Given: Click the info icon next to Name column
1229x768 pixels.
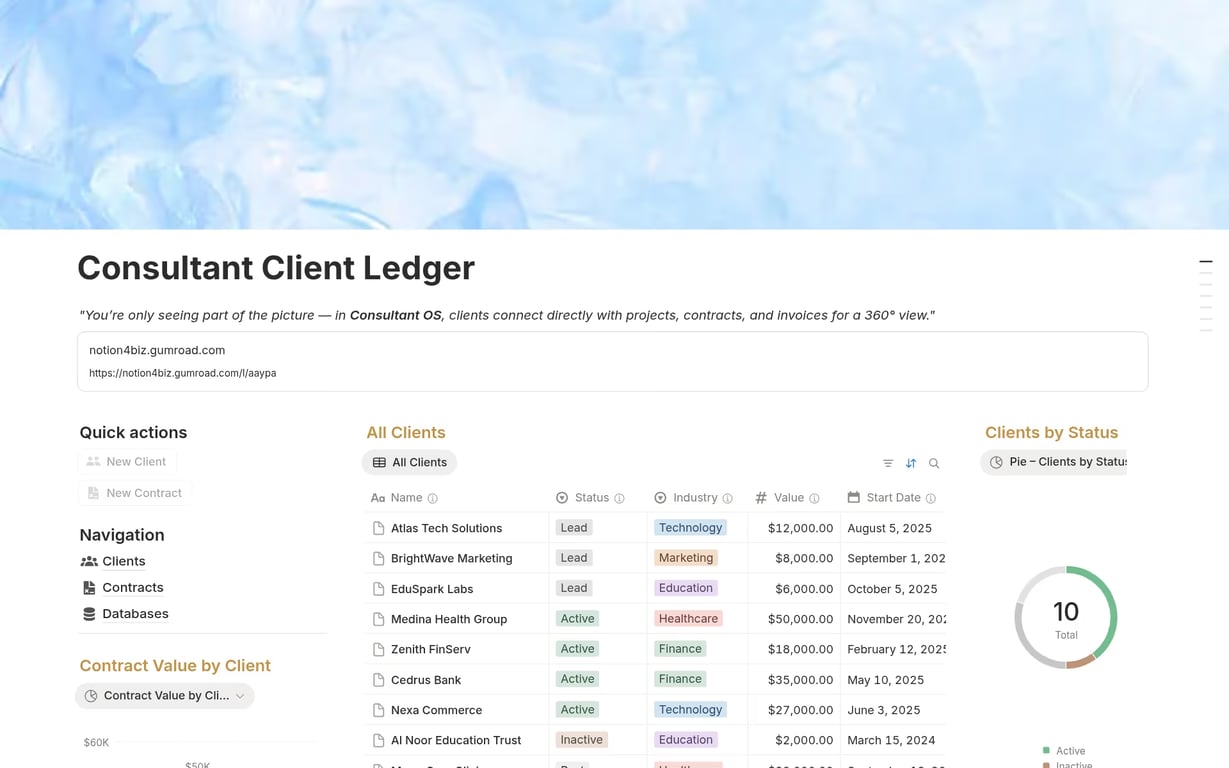Looking at the screenshot, I should [x=433, y=498].
